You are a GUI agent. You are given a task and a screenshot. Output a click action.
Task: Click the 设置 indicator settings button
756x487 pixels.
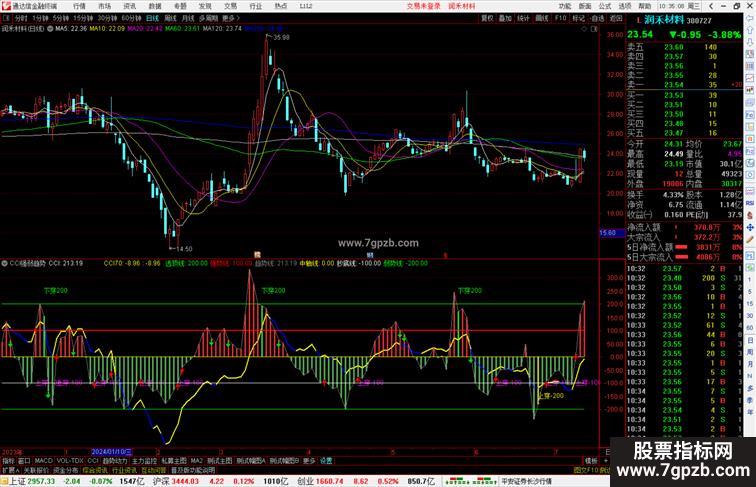click(x=326, y=461)
